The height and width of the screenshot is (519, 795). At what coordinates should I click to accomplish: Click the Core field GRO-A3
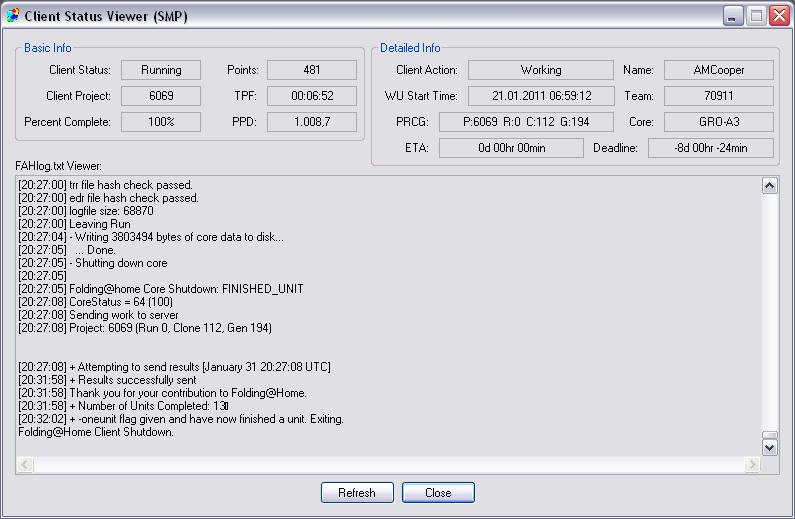point(719,122)
